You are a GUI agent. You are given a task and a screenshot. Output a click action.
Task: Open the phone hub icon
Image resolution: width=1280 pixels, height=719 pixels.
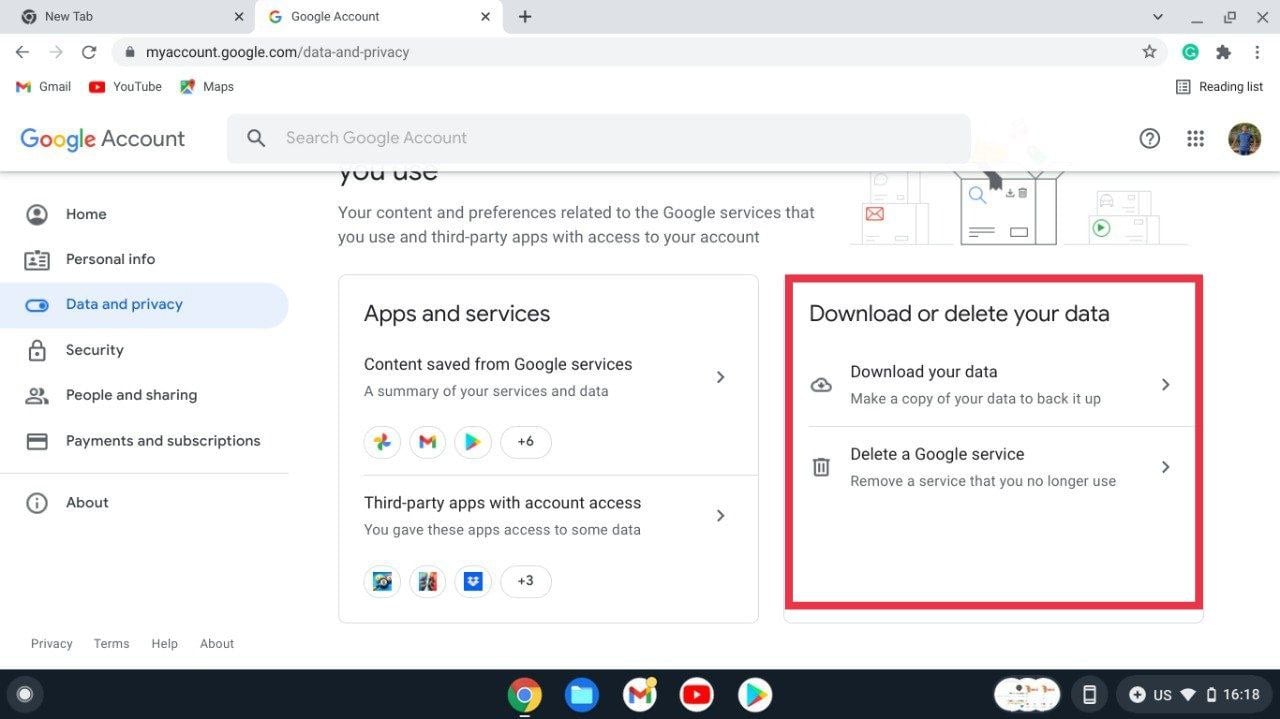[1090, 694]
